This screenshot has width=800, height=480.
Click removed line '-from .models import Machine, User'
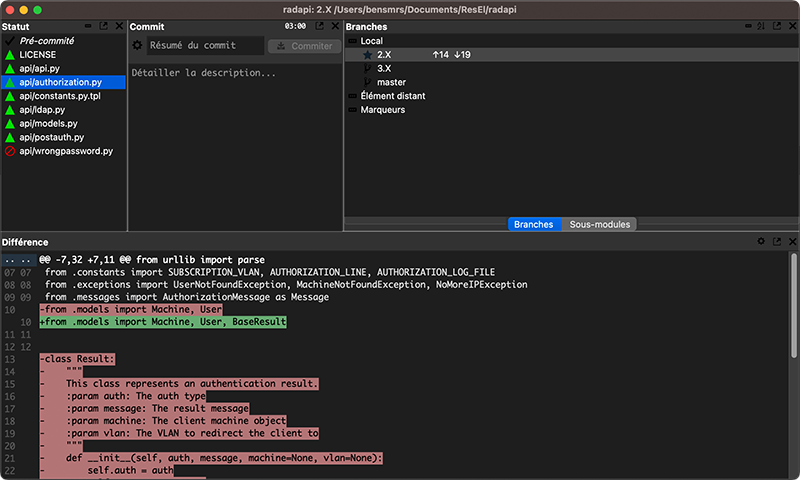[x=131, y=309]
